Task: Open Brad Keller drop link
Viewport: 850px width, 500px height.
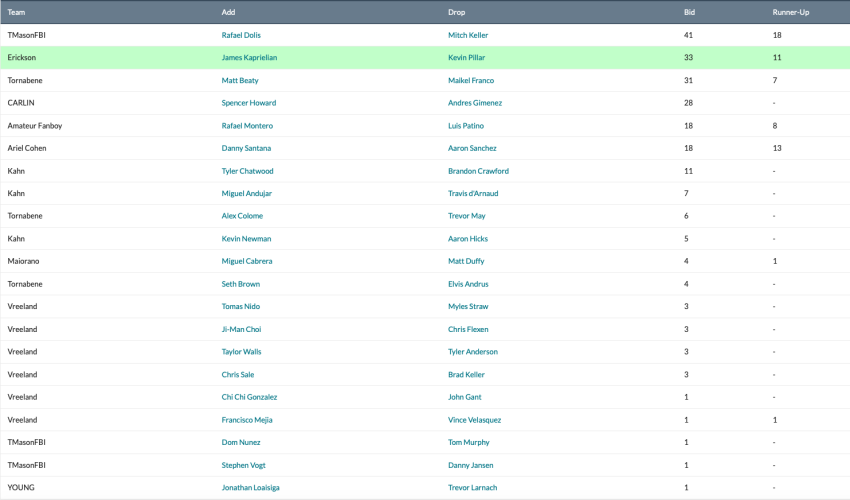Action: coord(466,375)
